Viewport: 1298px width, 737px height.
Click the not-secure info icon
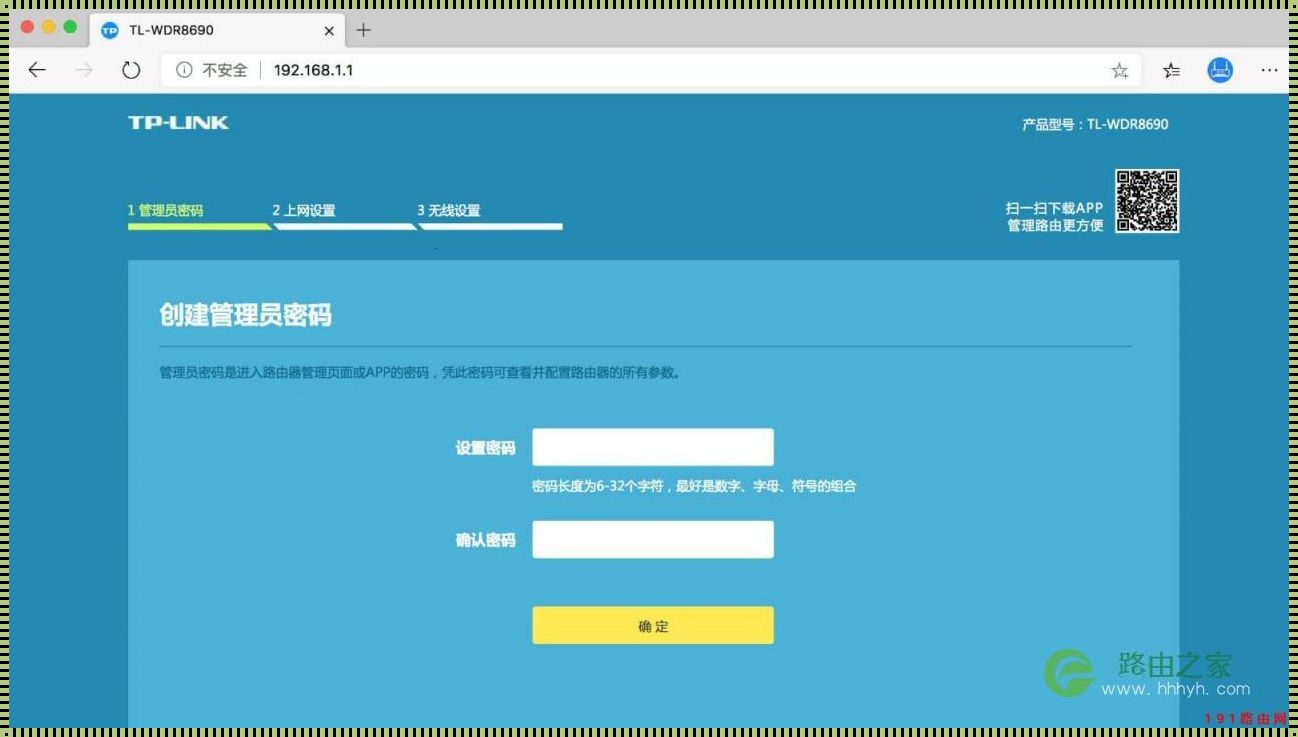[184, 70]
